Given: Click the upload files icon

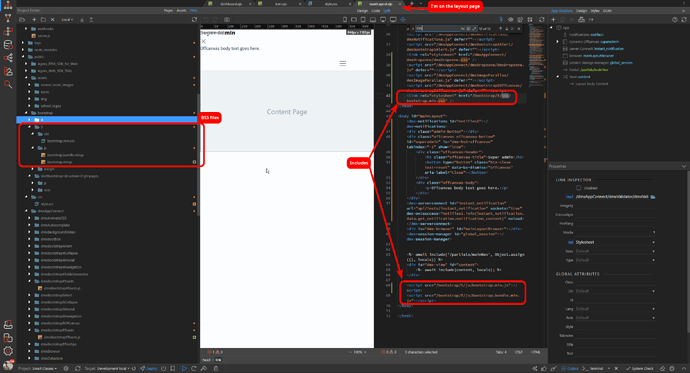Looking at the screenshot, I should pos(91,19).
